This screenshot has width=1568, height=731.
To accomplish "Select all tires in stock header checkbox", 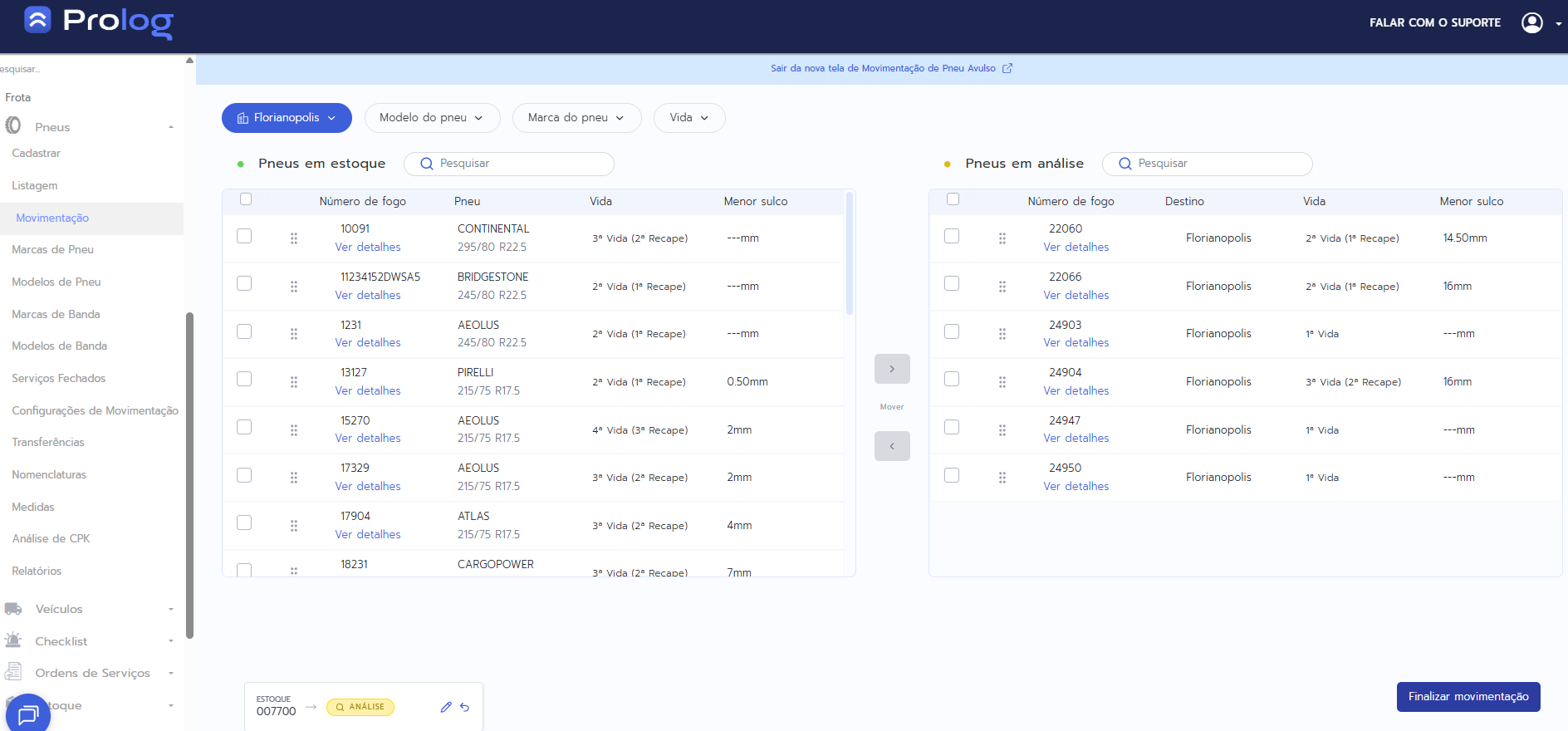I will pos(246,199).
